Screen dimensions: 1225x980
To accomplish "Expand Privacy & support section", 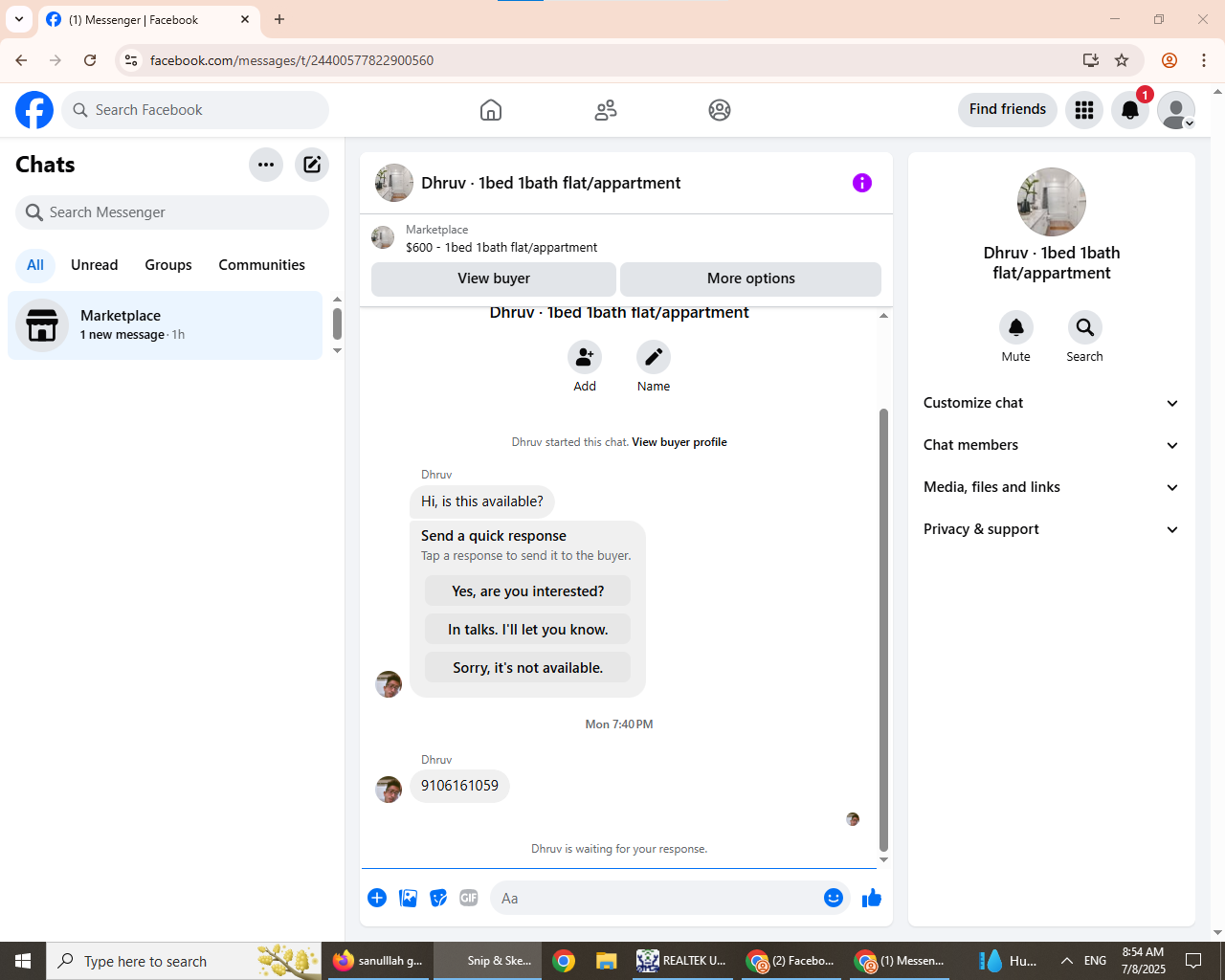I will (x=1052, y=529).
